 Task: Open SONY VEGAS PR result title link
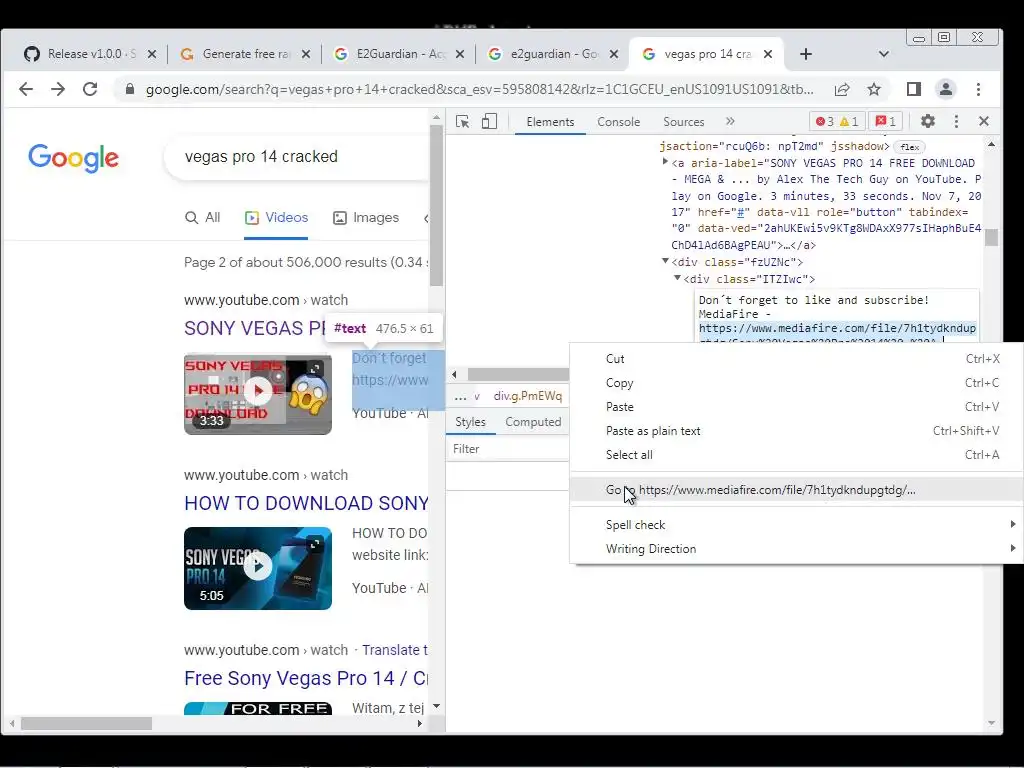(255, 328)
